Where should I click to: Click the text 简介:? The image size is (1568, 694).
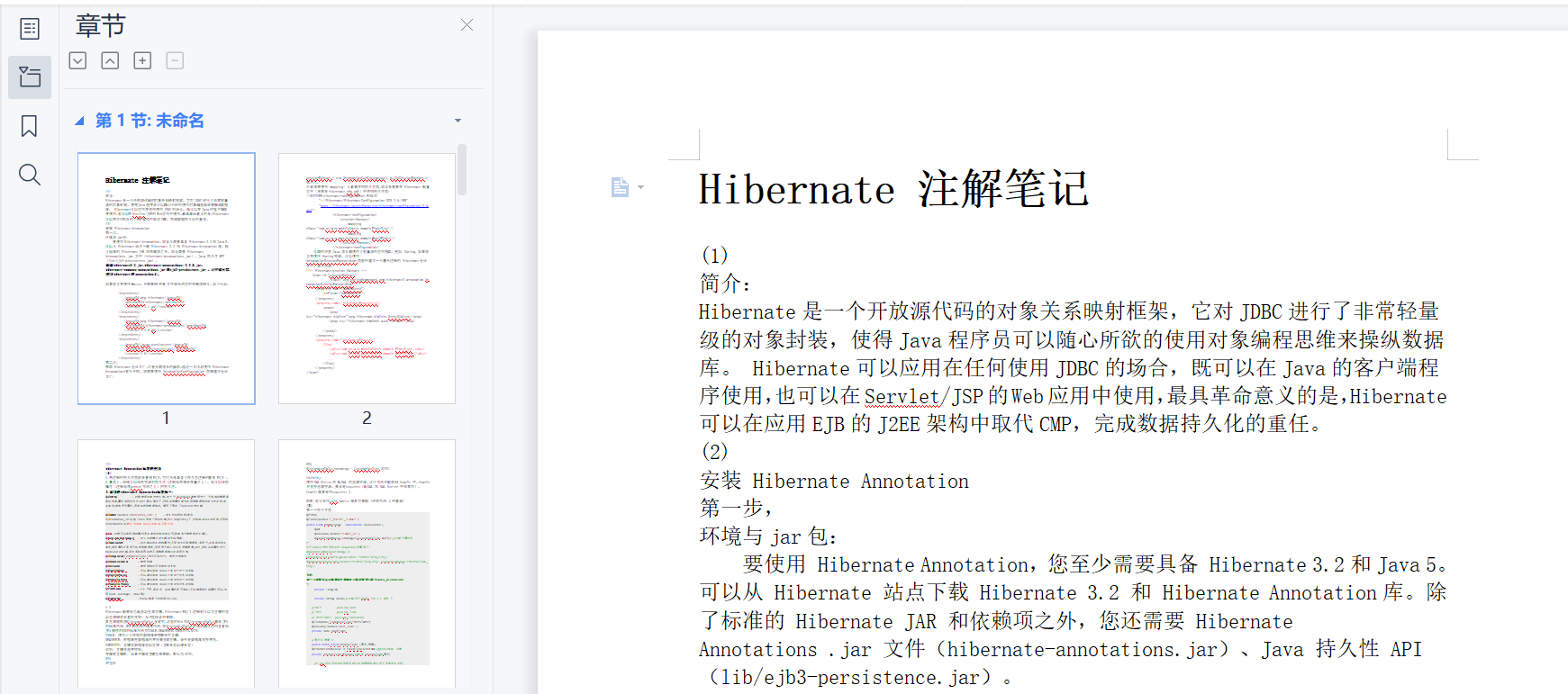point(726,284)
